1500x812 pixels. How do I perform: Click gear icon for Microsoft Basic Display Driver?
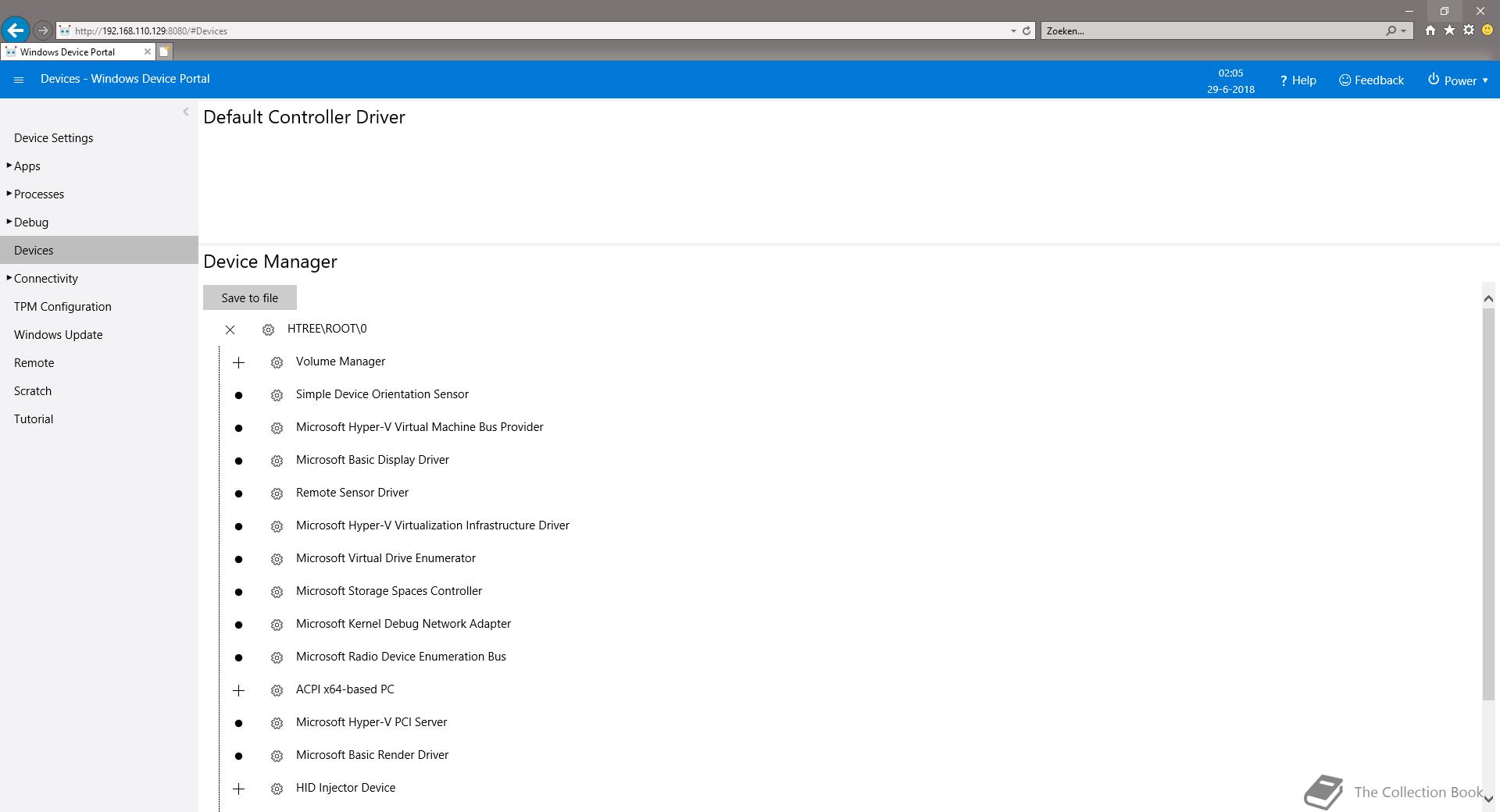(x=277, y=461)
